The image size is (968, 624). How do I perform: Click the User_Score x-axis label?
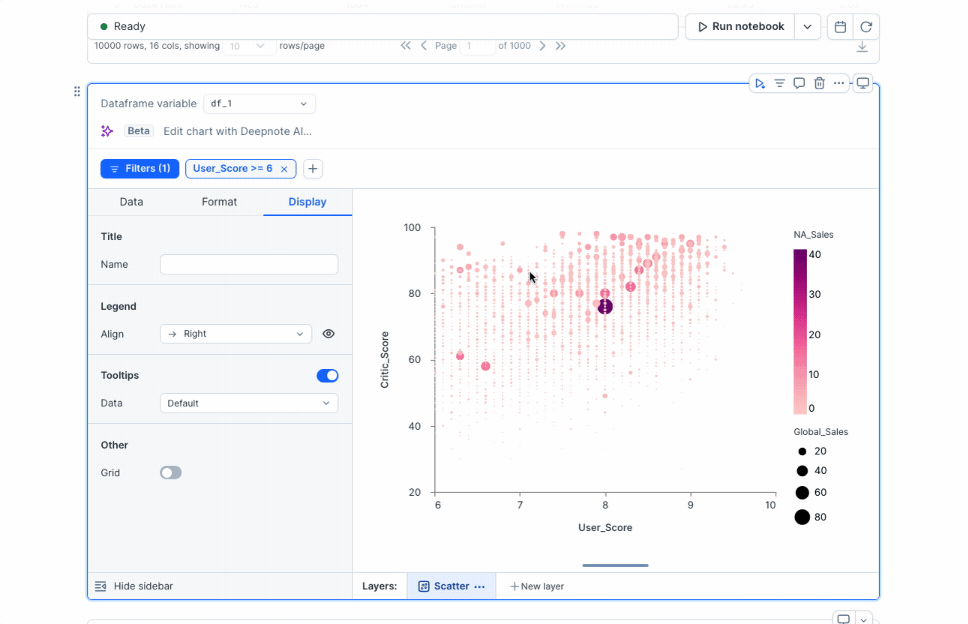pyautogui.click(x=605, y=528)
